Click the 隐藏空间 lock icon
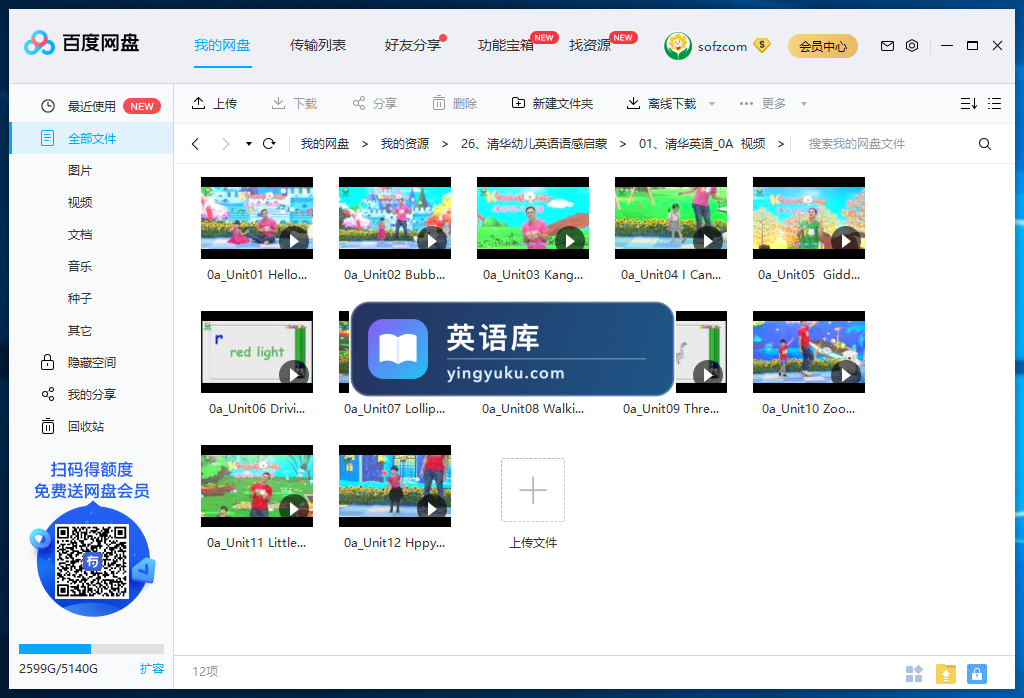 click(x=48, y=362)
